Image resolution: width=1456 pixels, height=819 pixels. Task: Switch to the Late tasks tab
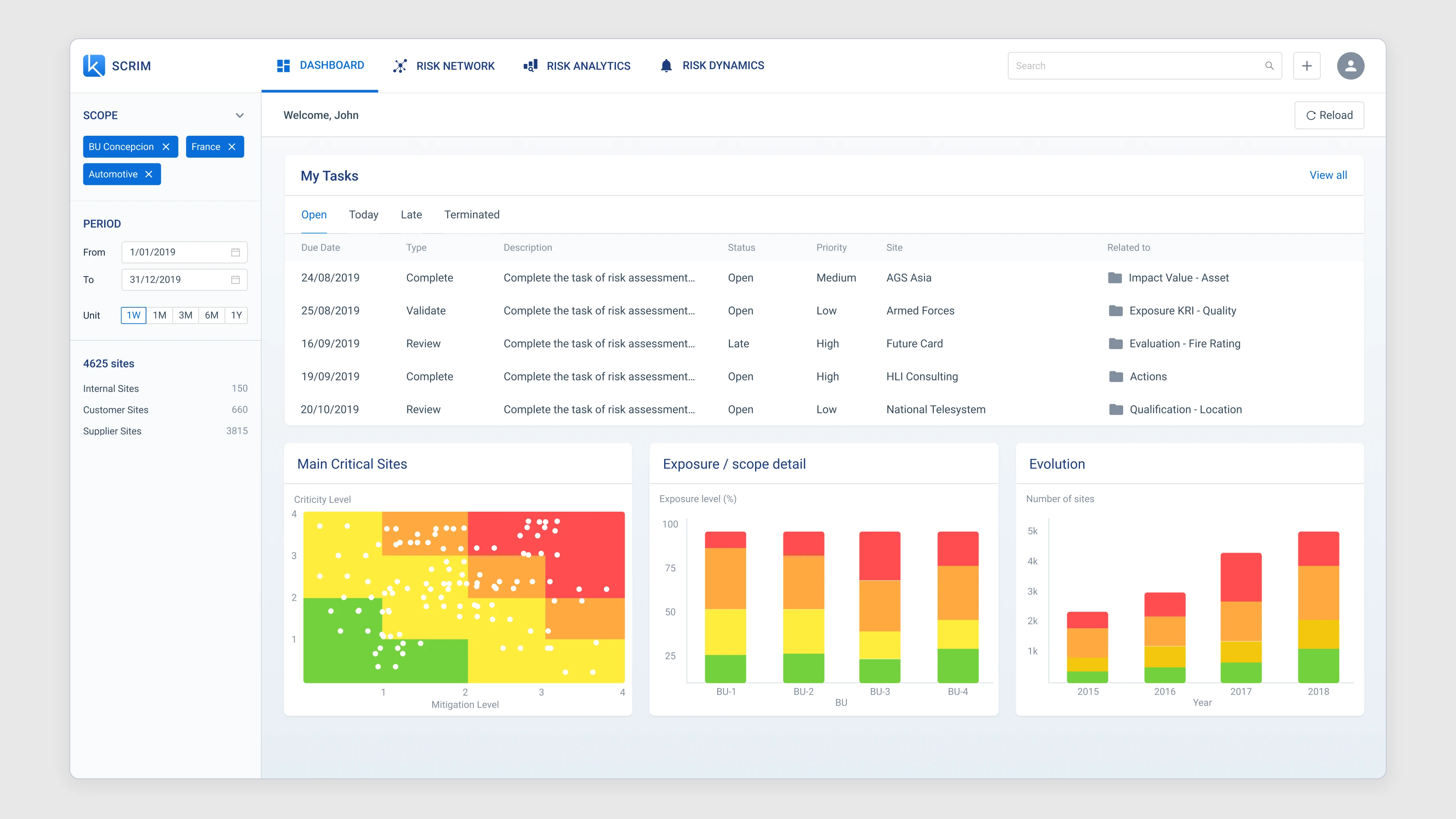pos(411,215)
